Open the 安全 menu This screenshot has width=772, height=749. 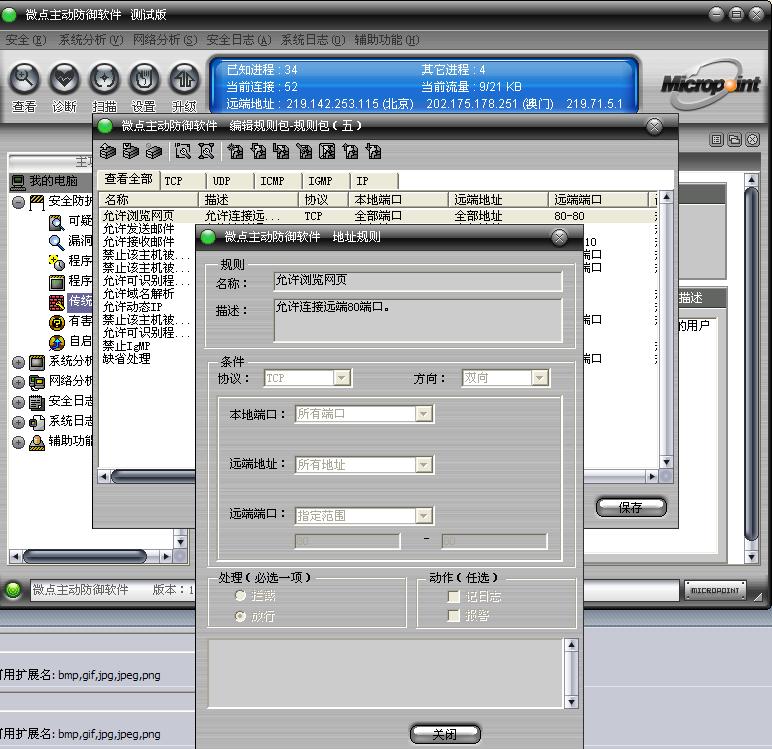(x=26, y=40)
